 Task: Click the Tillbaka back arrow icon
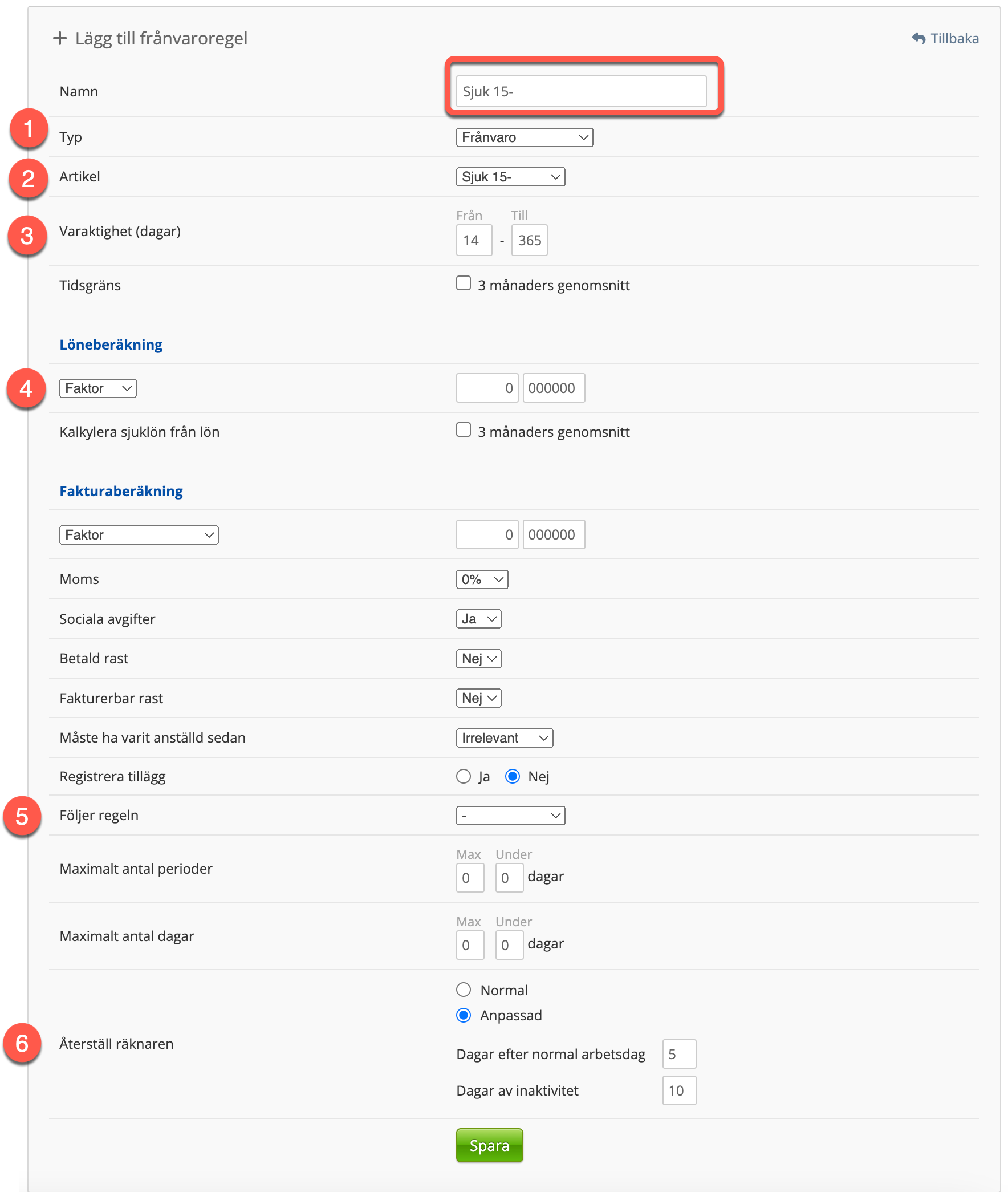[x=918, y=38]
